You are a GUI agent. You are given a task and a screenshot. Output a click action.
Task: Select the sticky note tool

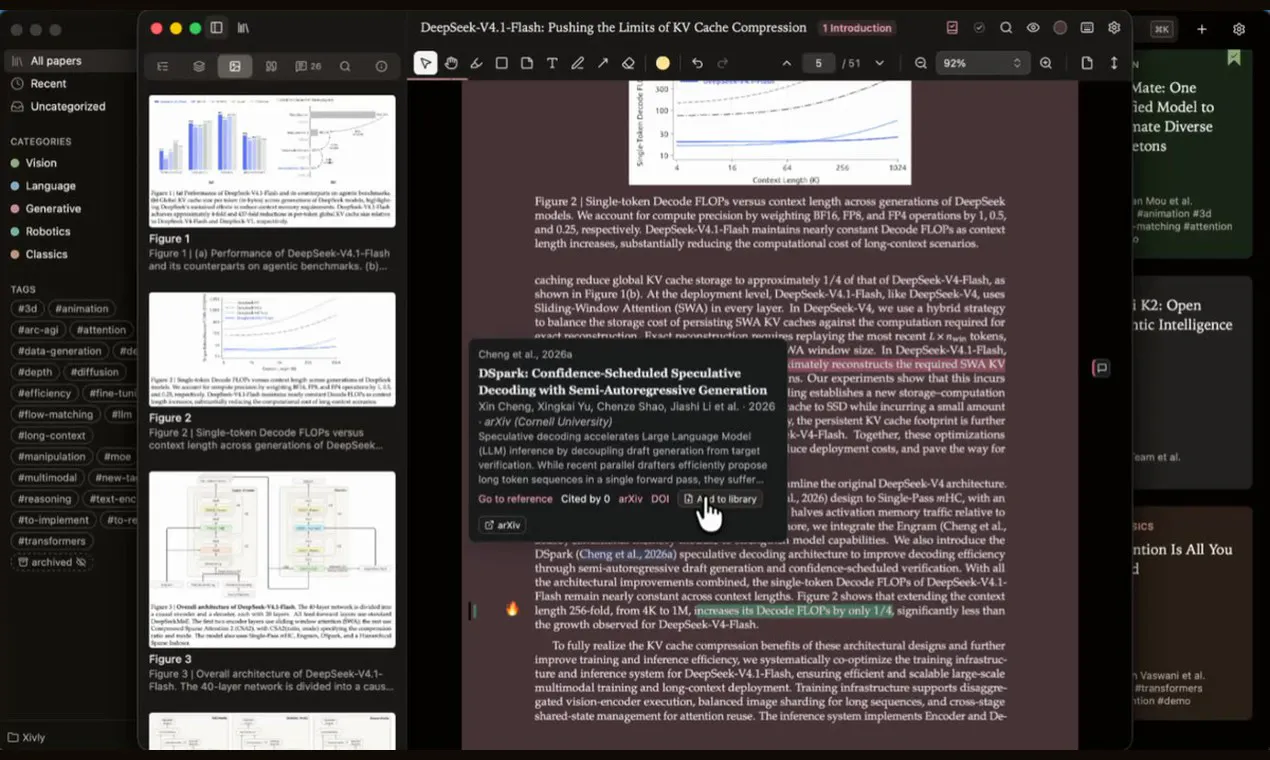click(x=526, y=63)
